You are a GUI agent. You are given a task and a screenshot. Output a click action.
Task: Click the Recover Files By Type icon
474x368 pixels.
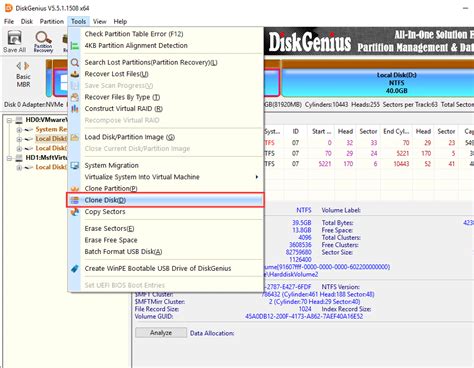[x=75, y=97]
